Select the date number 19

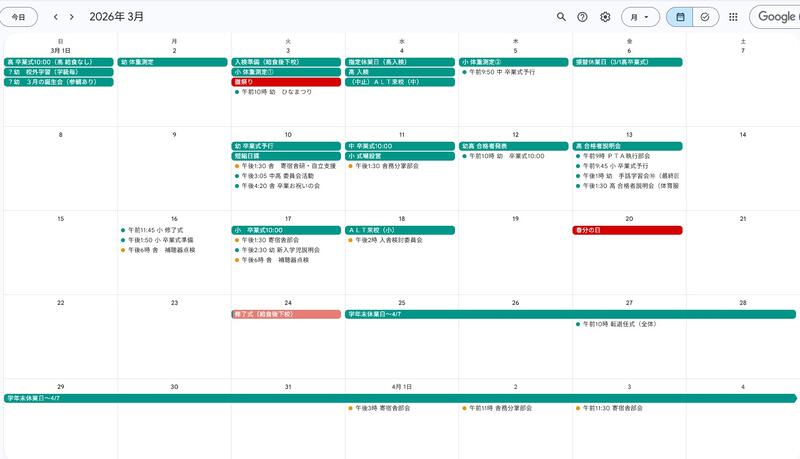515,219
